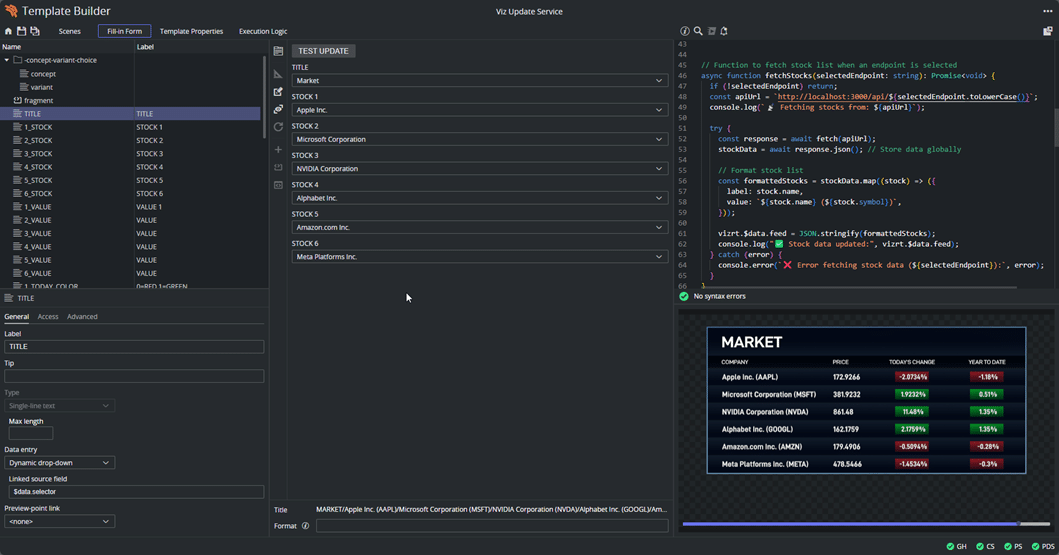Open the STOCK 1 Apple Inc. dropdown

pyautogui.click(x=479, y=110)
